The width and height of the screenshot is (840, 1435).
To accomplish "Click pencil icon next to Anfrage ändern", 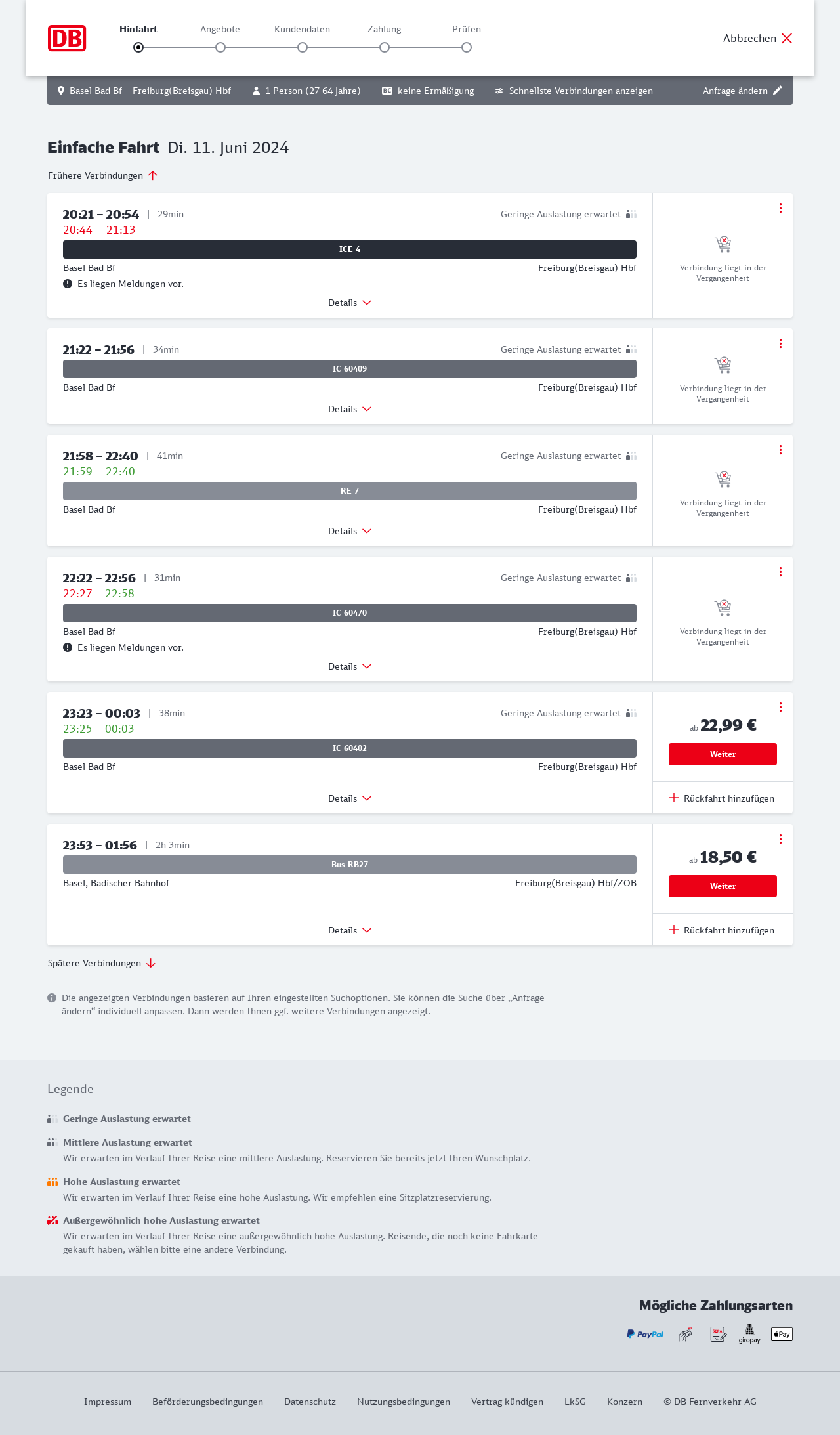I will (x=778, y=91).
